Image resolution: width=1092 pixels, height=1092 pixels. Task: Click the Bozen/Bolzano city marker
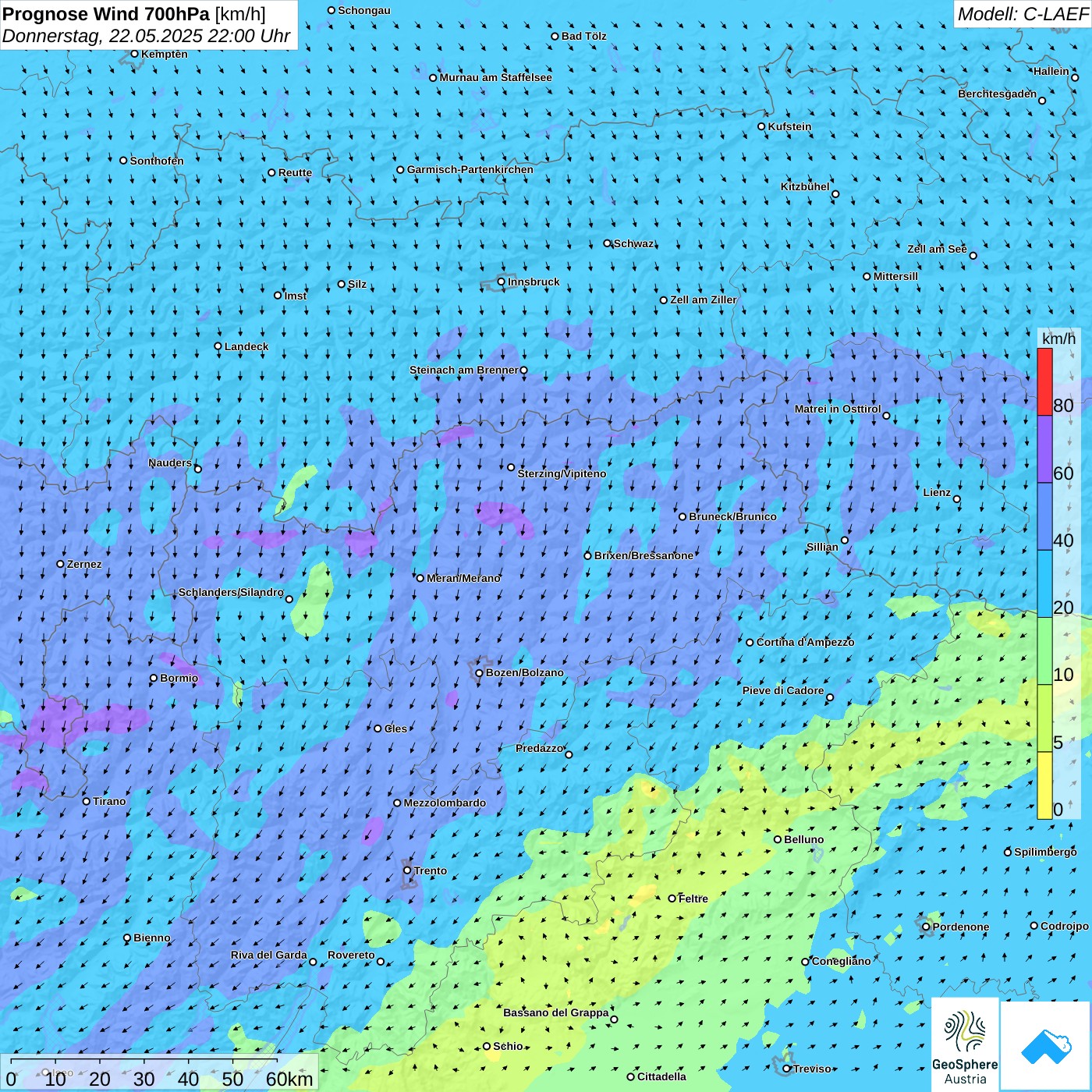tap(480, 672)
